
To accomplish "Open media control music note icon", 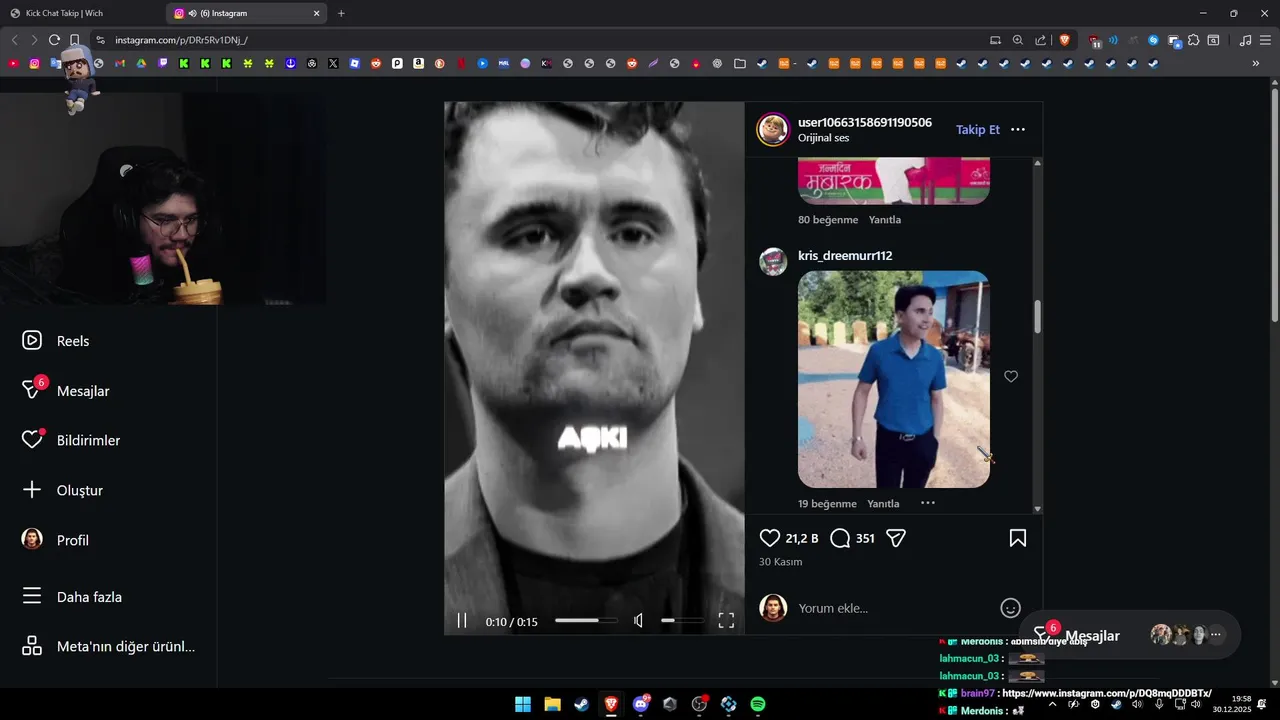I will click(1245, 40).
